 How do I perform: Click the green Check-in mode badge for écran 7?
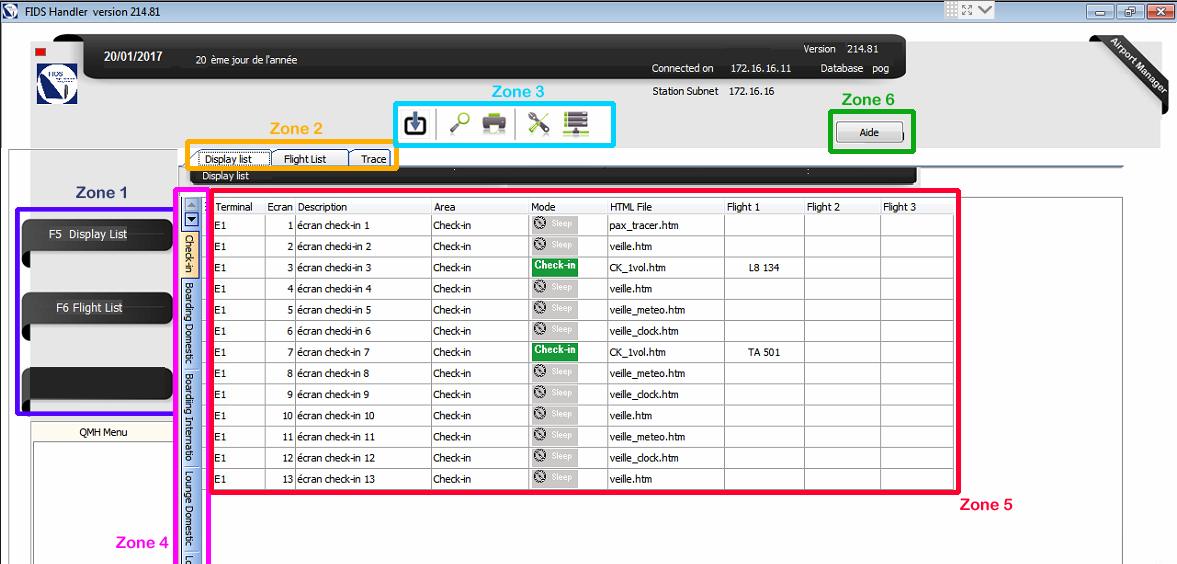coord(554,351)
